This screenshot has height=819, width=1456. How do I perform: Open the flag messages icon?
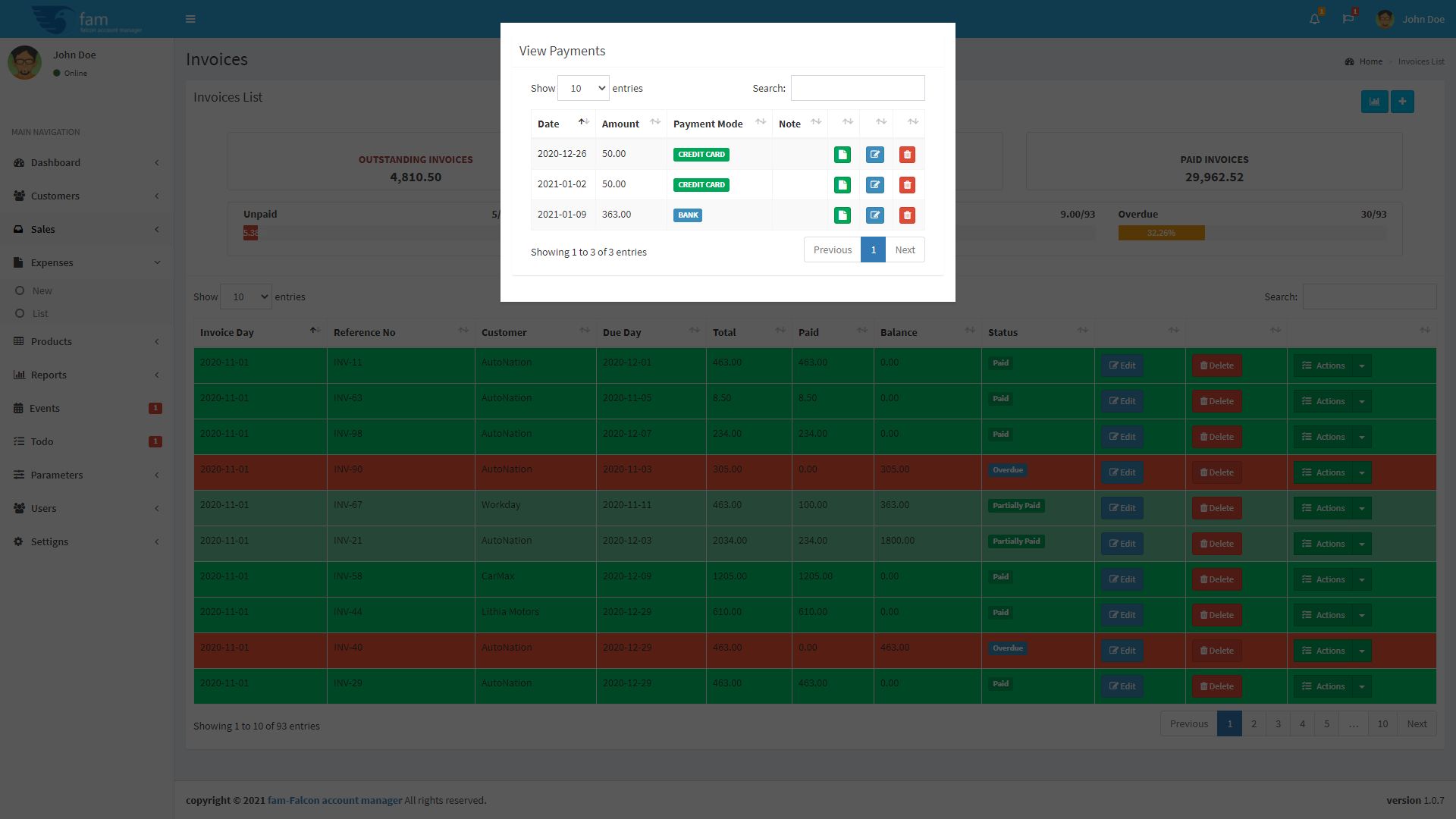(x=1348, y=19)
